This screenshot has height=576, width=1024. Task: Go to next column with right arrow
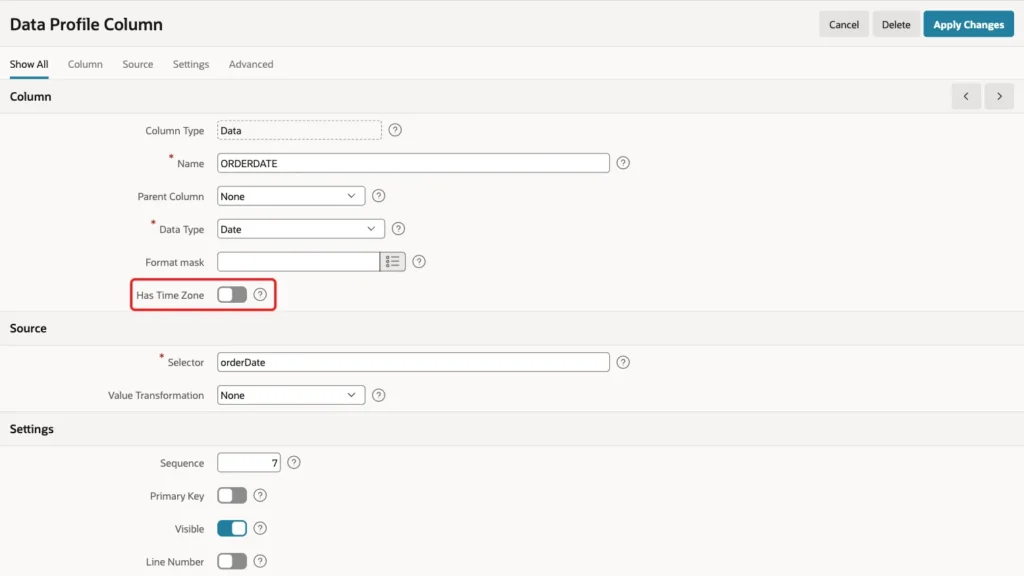[999, 97]
